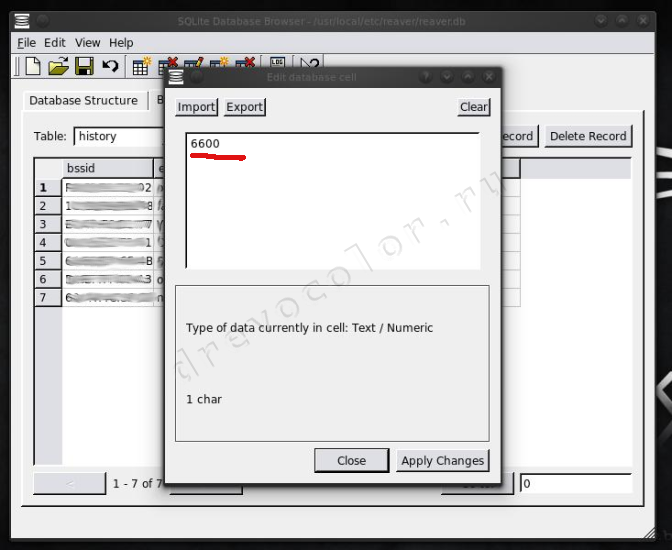The height and width of the screenshot is (550, 672).
Task: Open the SQL log window icon
Action: (277, 62)
